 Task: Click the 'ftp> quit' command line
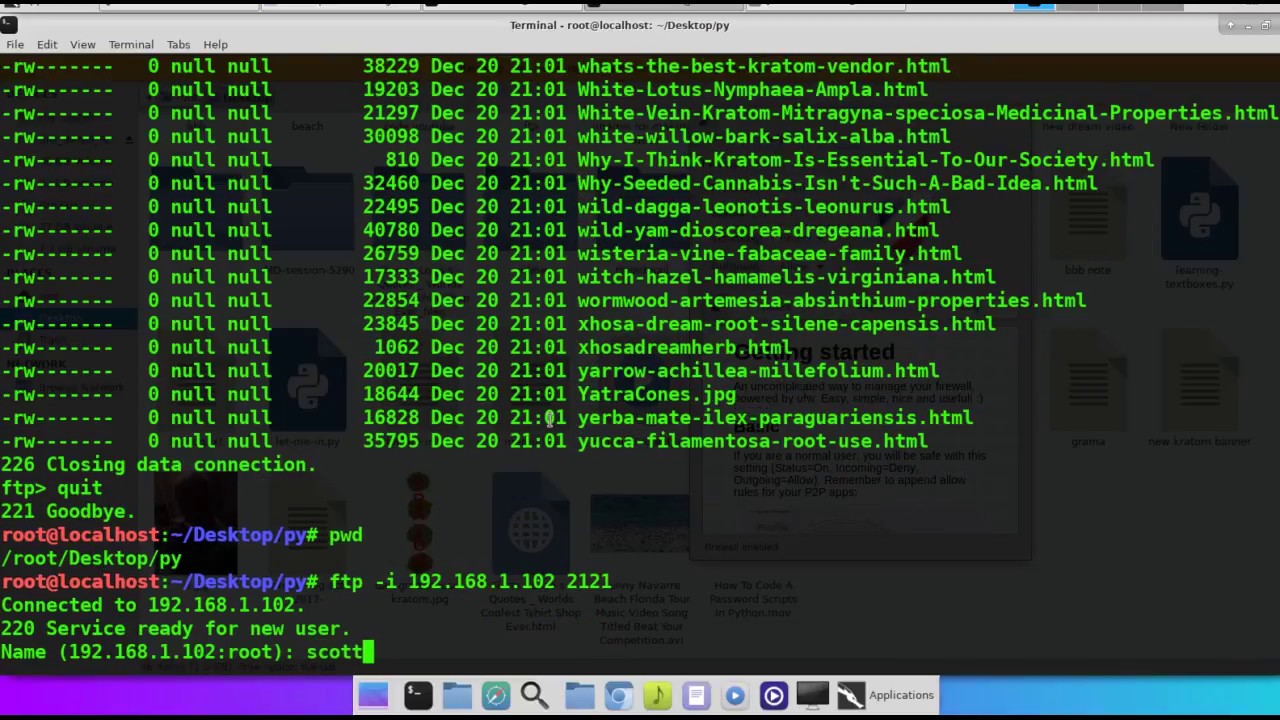51,488
